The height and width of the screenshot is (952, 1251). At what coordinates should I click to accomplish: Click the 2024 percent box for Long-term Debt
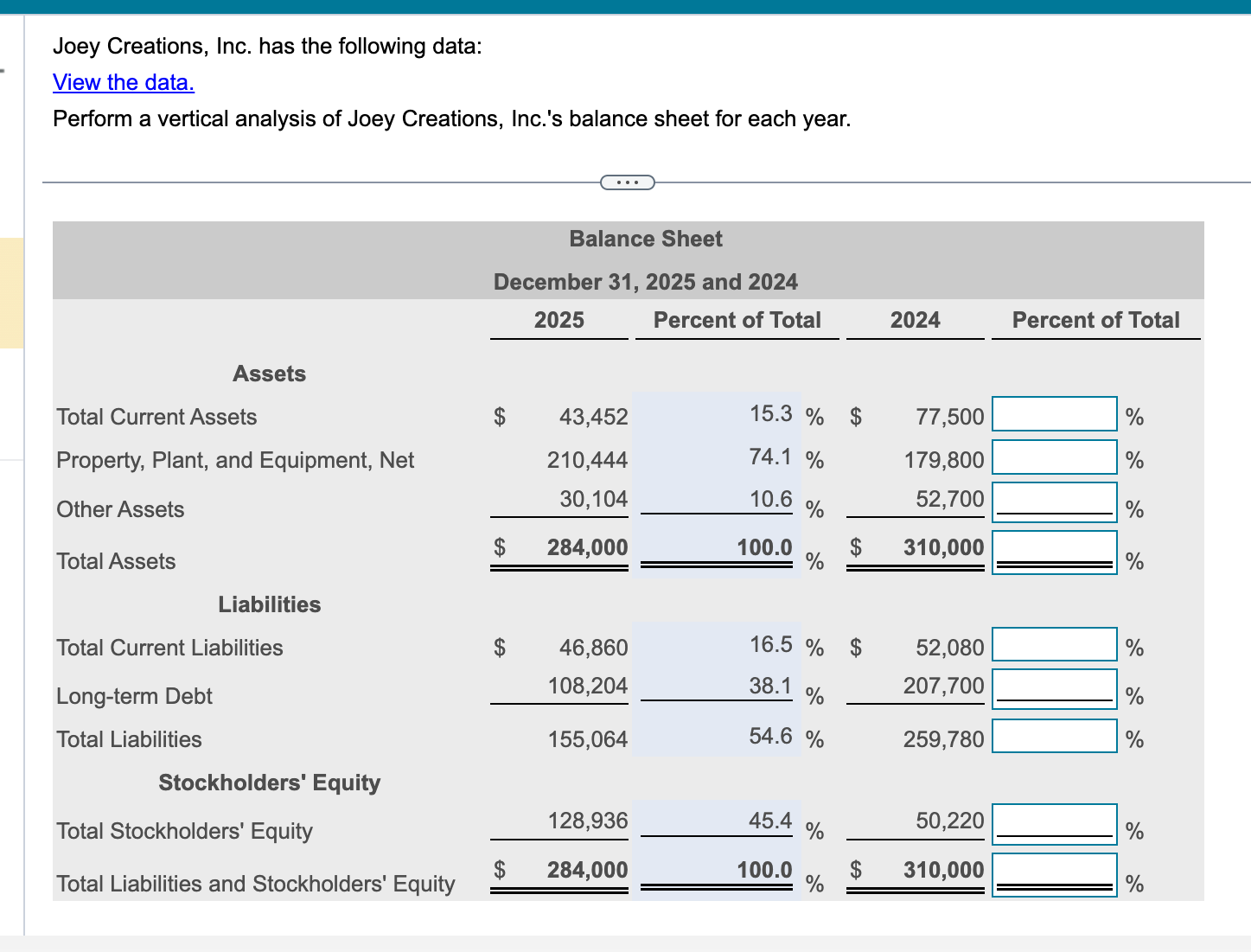tap(1054, 687)
